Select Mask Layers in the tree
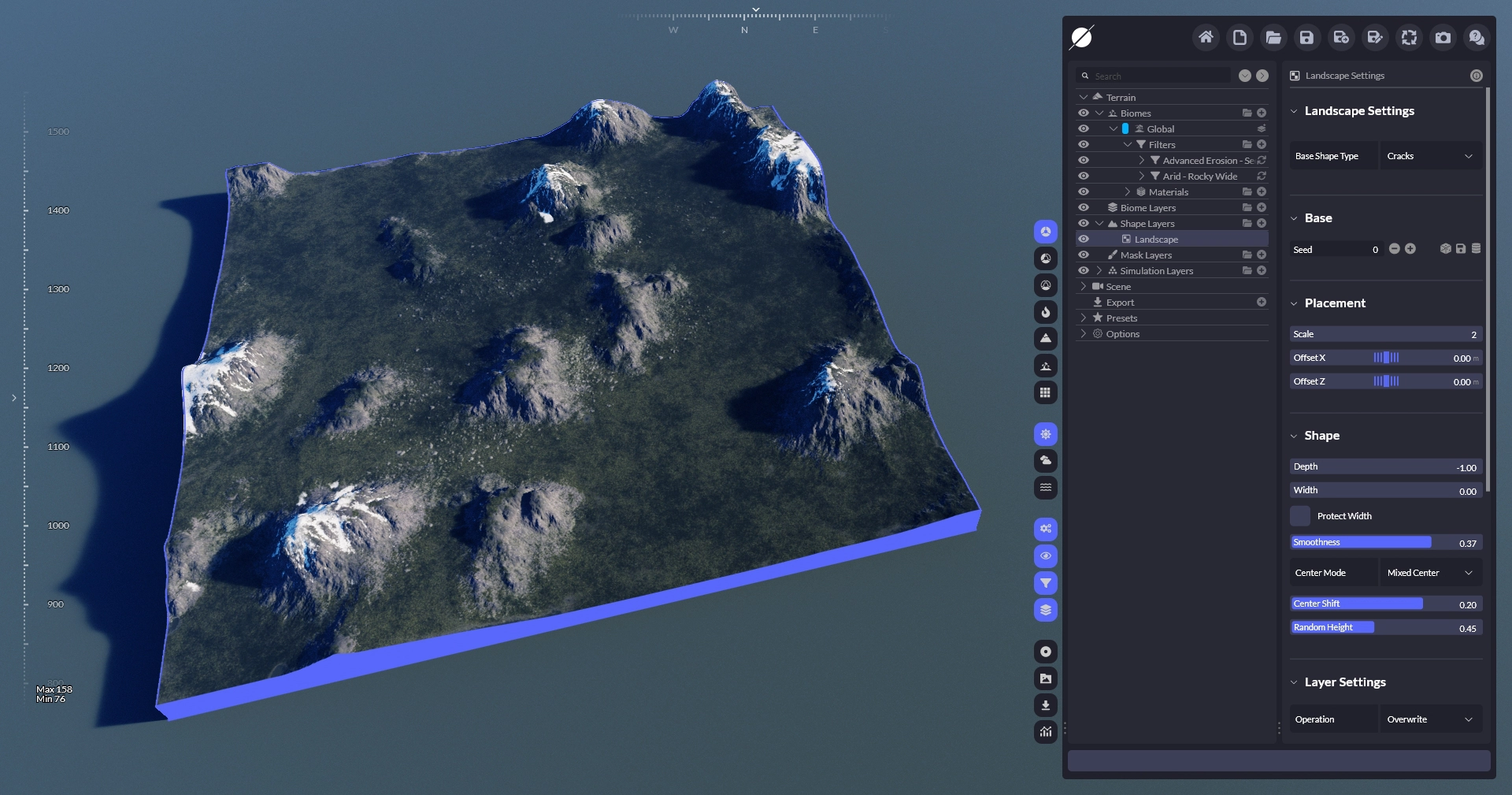 pos(1146,255)
